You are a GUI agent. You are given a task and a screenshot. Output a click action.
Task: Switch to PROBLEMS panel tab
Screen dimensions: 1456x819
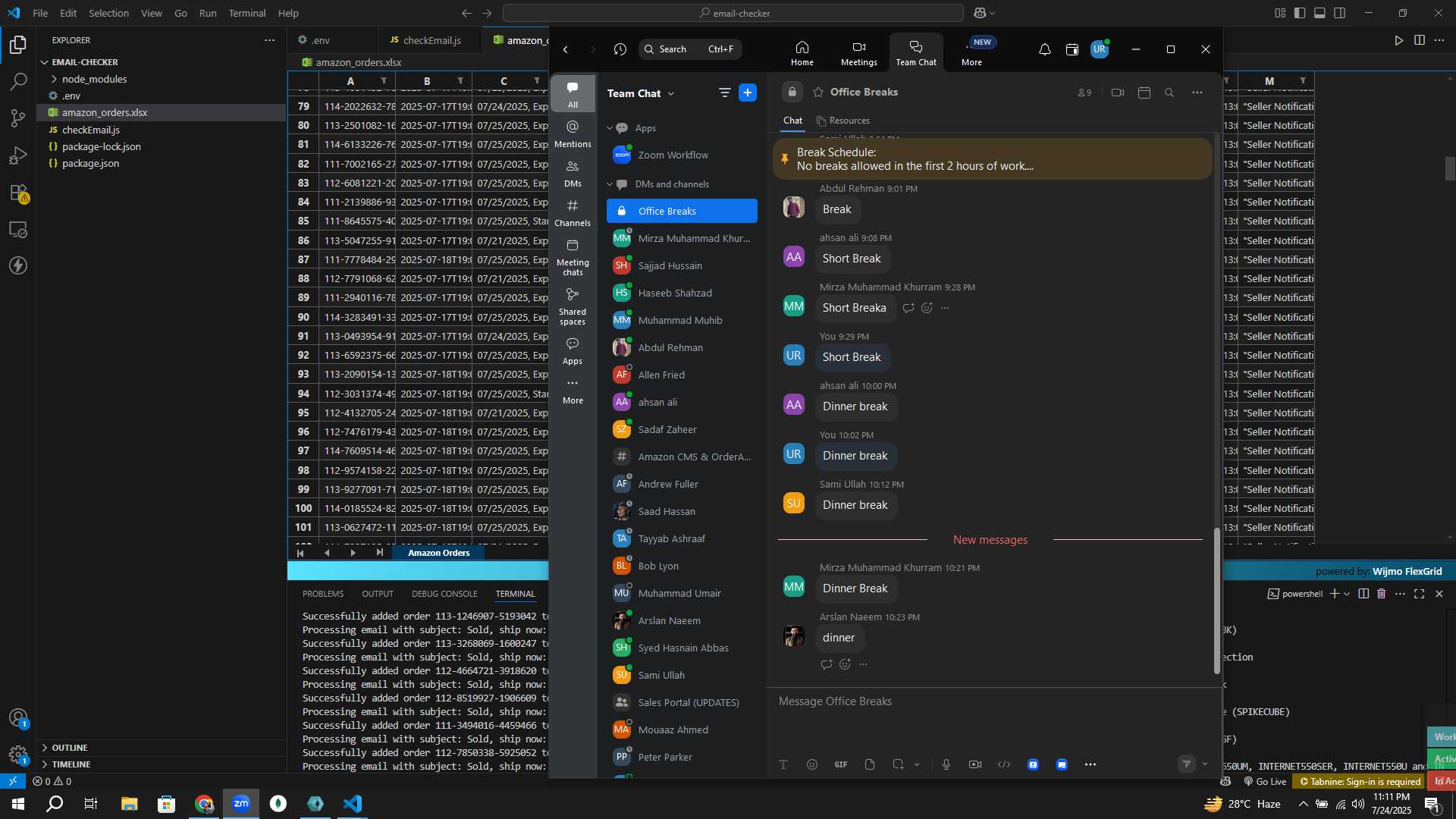point(323,594)
